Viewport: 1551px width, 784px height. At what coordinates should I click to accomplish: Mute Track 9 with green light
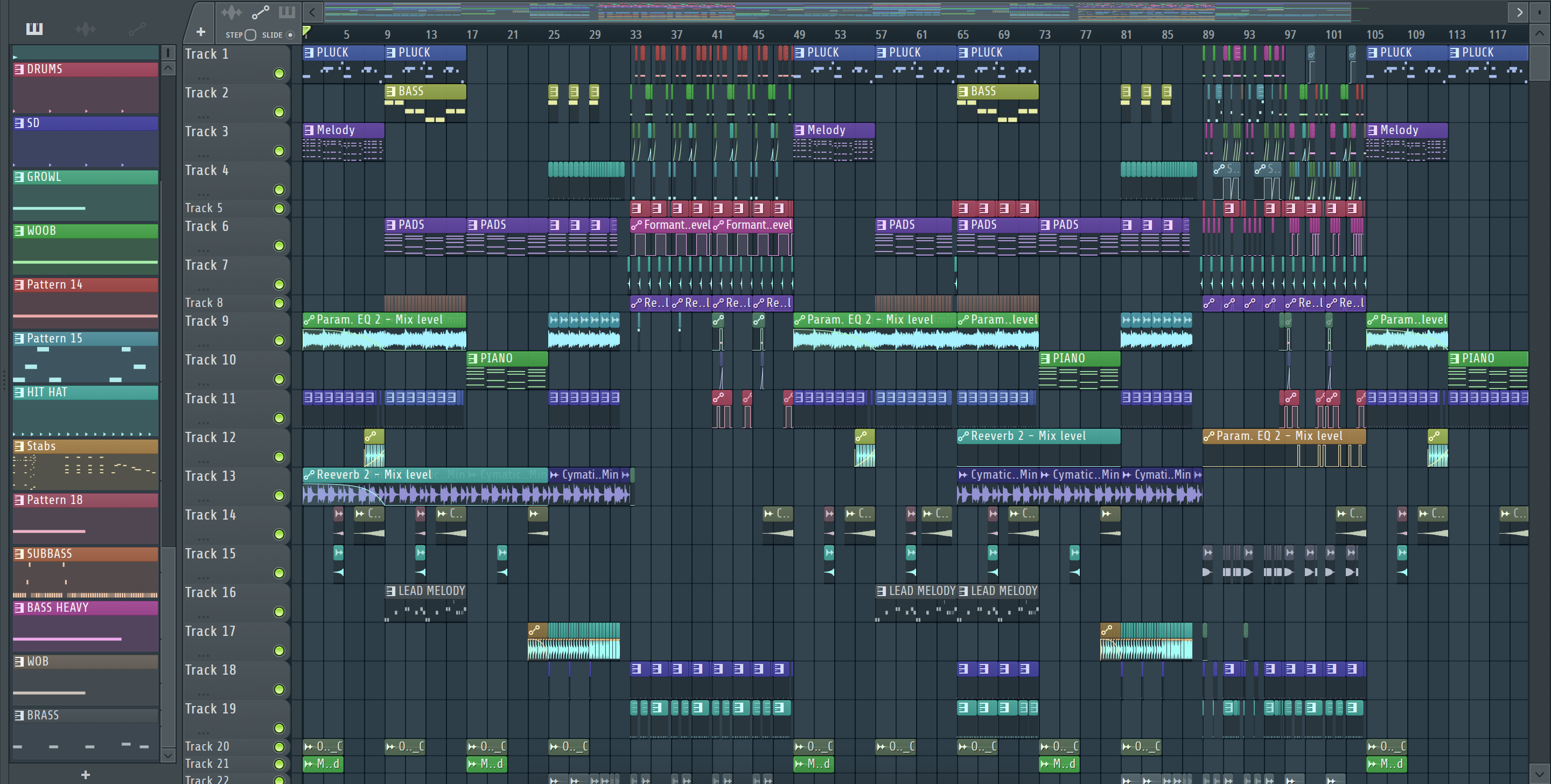pos(279,341)
